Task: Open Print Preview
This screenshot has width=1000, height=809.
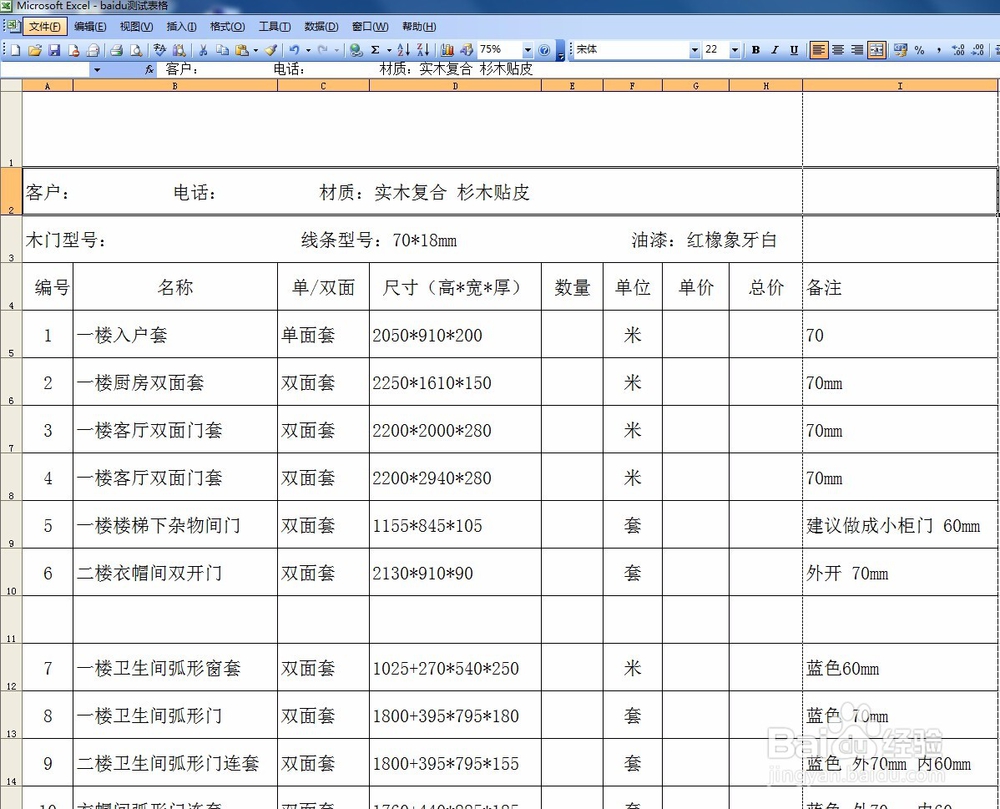Action: click(x=136, y=50)
